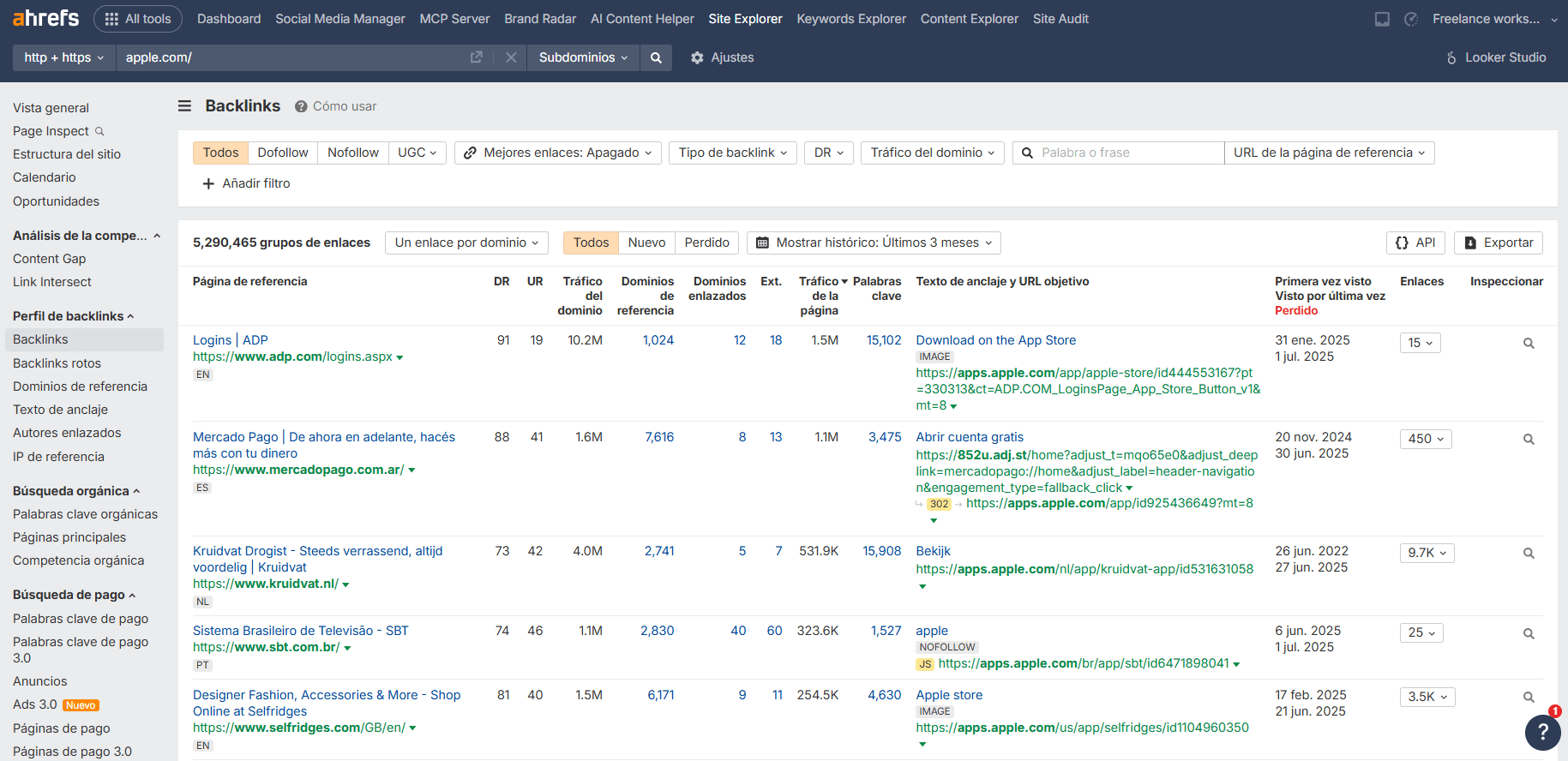The height and width of the screenshot is (761, 1568).
Task: Expand the Tipo de backlink dropdown
Action: (732, 153)
